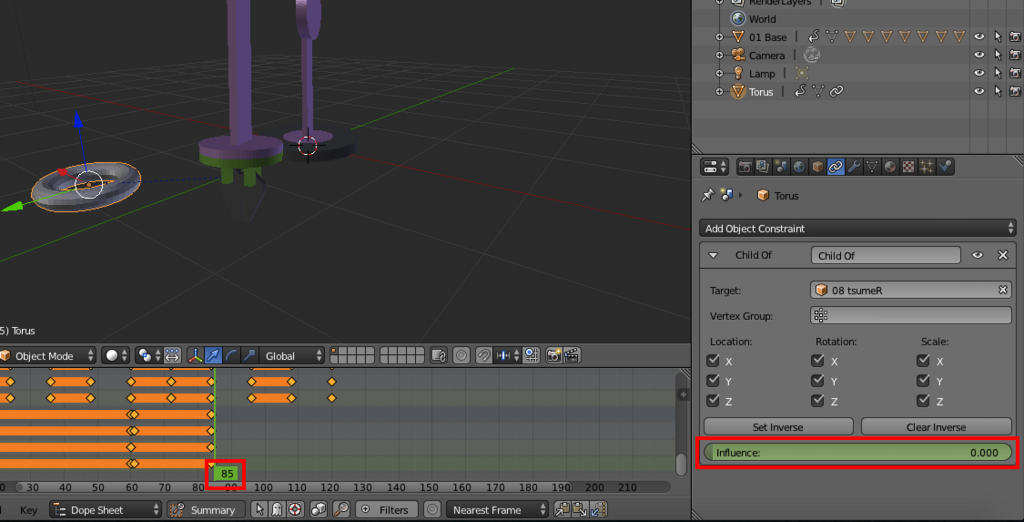Toggle only-selected cursor icon in dope sheet

(x=259, y=510)
